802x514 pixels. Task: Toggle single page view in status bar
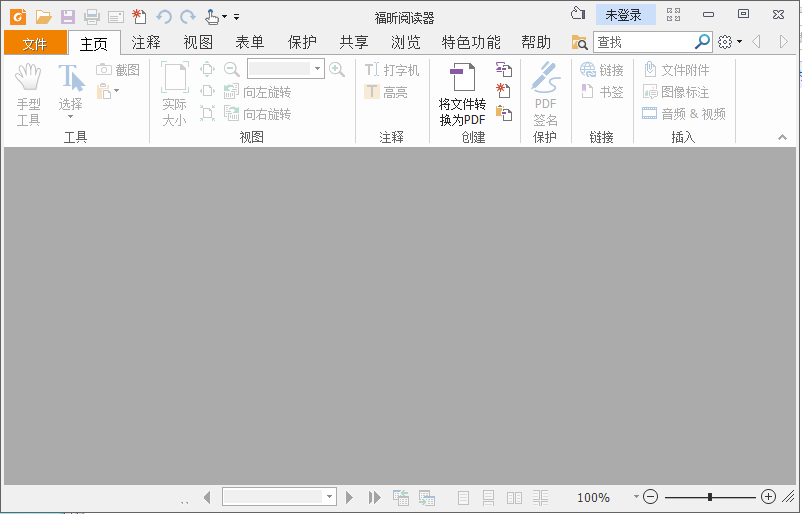[463, 498]
